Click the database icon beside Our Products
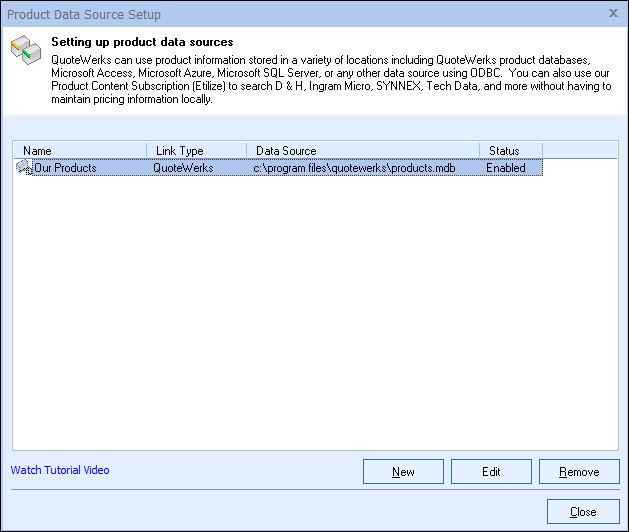This screenshot has width=629, height=532. [24, 168]
